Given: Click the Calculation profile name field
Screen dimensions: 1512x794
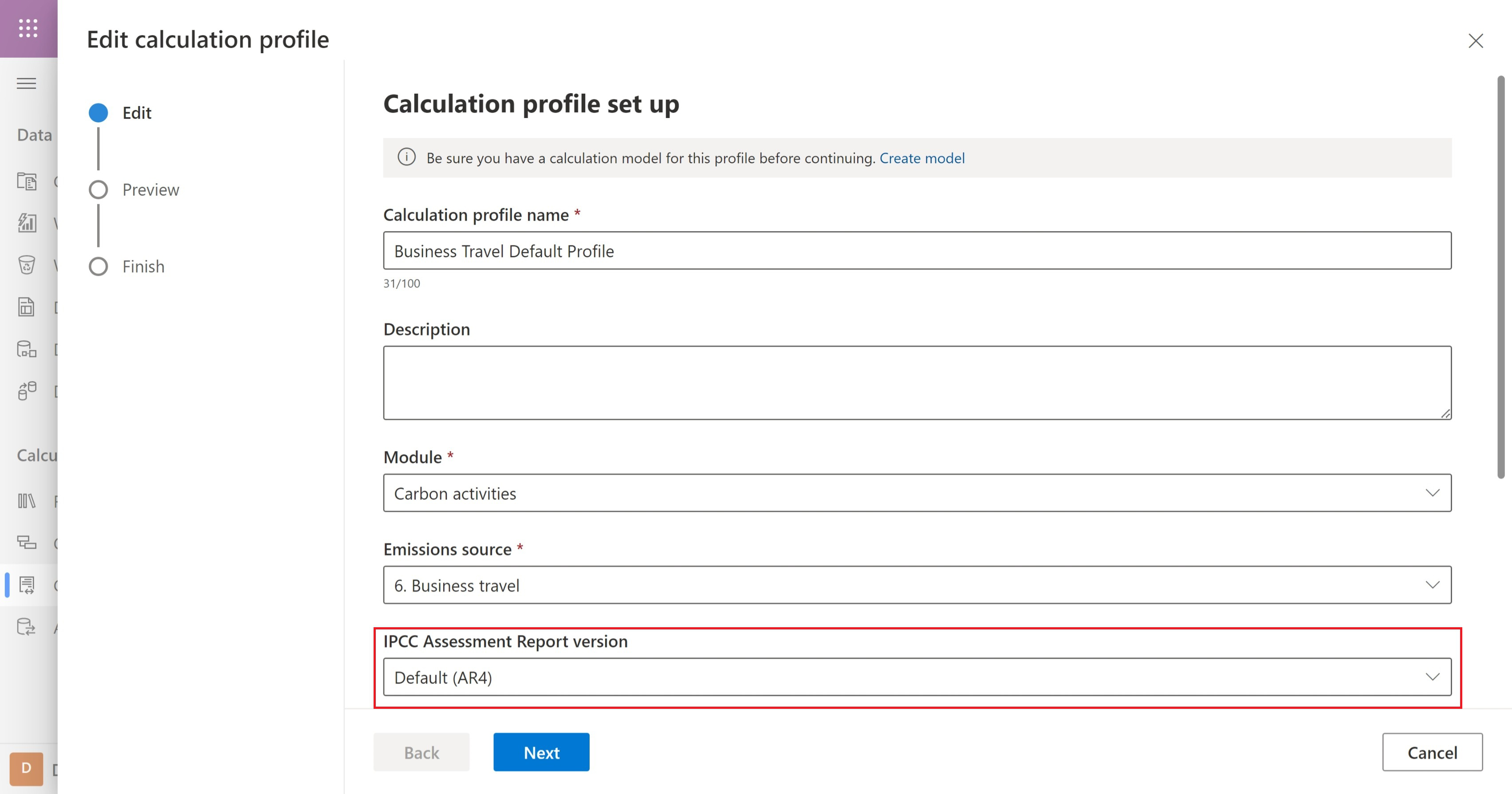Looking at the screenshot, I should point(917,251).
